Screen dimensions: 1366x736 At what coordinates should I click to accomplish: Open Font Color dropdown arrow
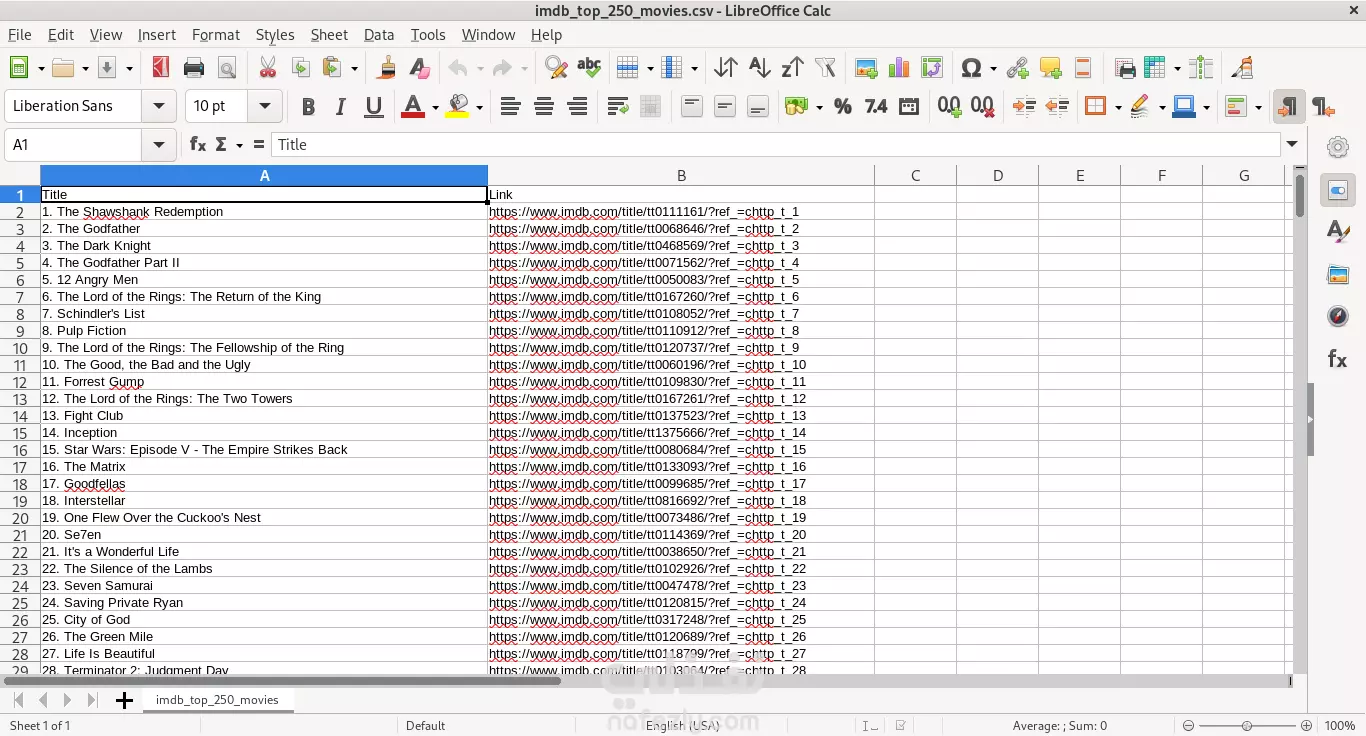435,107
